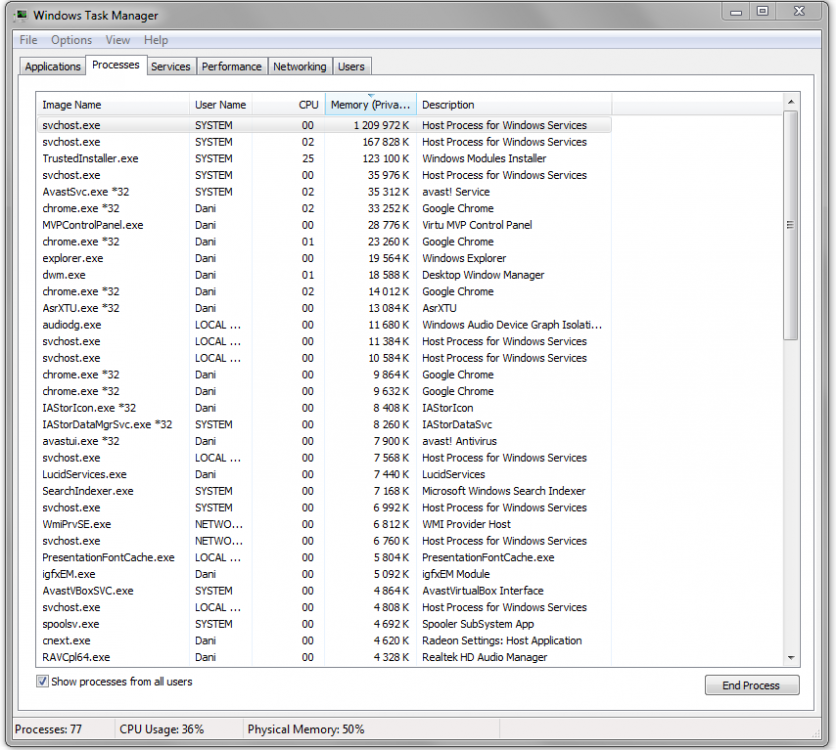Select the Processes tab
The image size is (836, 750).
click(x=116, y=65)
